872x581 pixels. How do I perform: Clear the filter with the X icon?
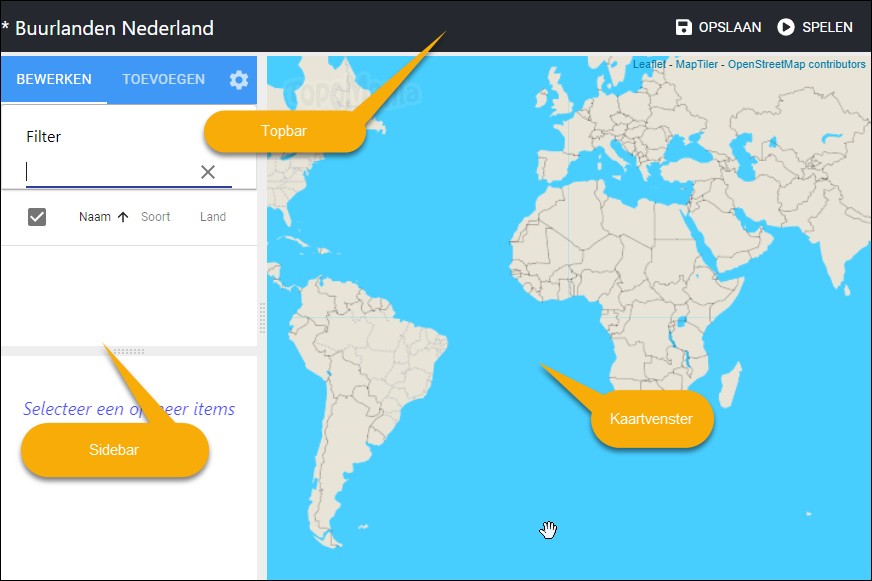point(208,172)
